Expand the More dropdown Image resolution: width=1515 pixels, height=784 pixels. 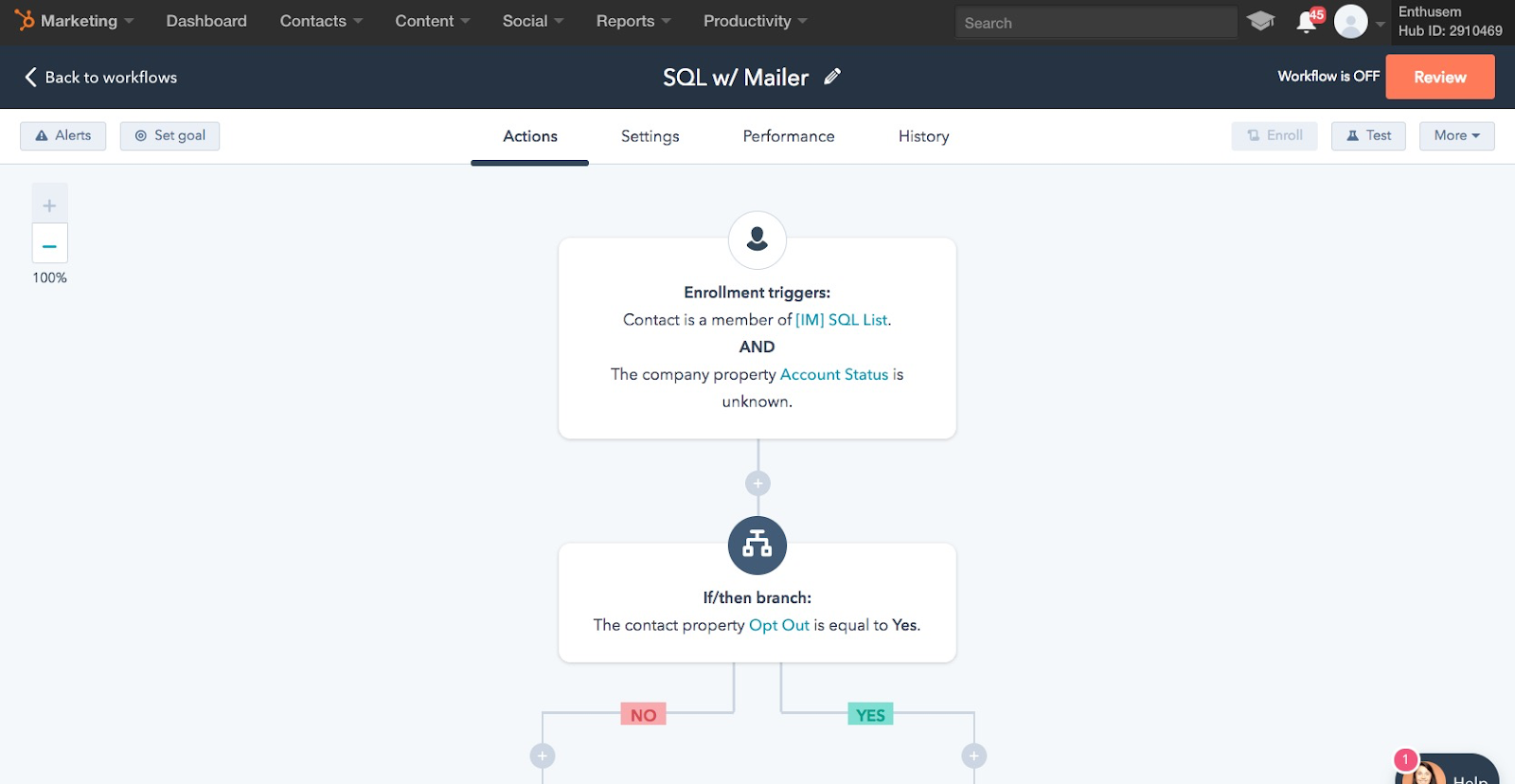(1456, 135)
